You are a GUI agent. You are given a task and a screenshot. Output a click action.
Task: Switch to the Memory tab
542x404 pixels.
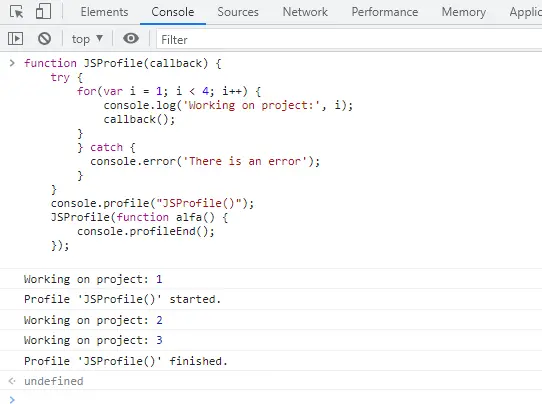pos(464,12)
